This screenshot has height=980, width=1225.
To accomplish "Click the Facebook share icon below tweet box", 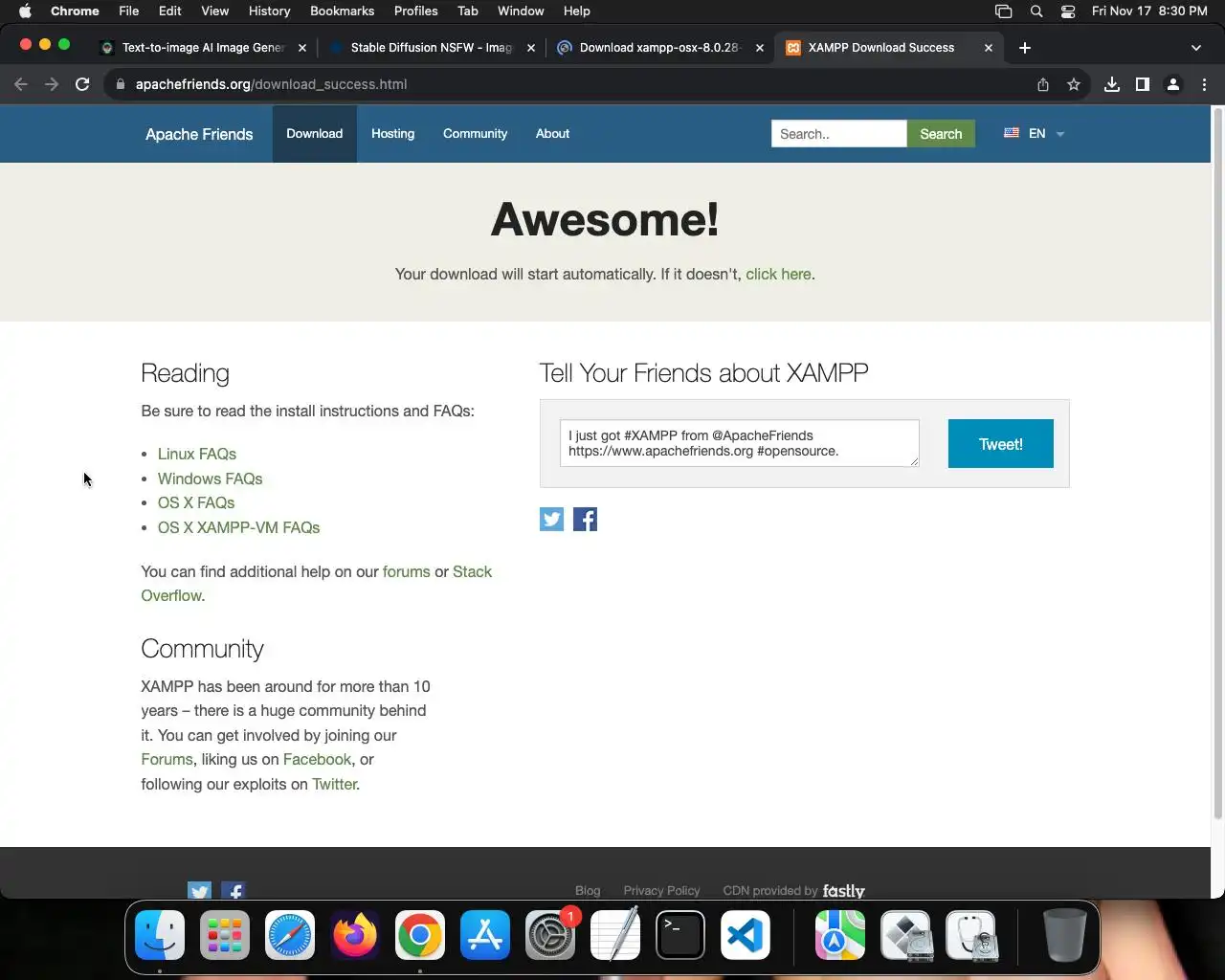I will [x=585, y=519].
